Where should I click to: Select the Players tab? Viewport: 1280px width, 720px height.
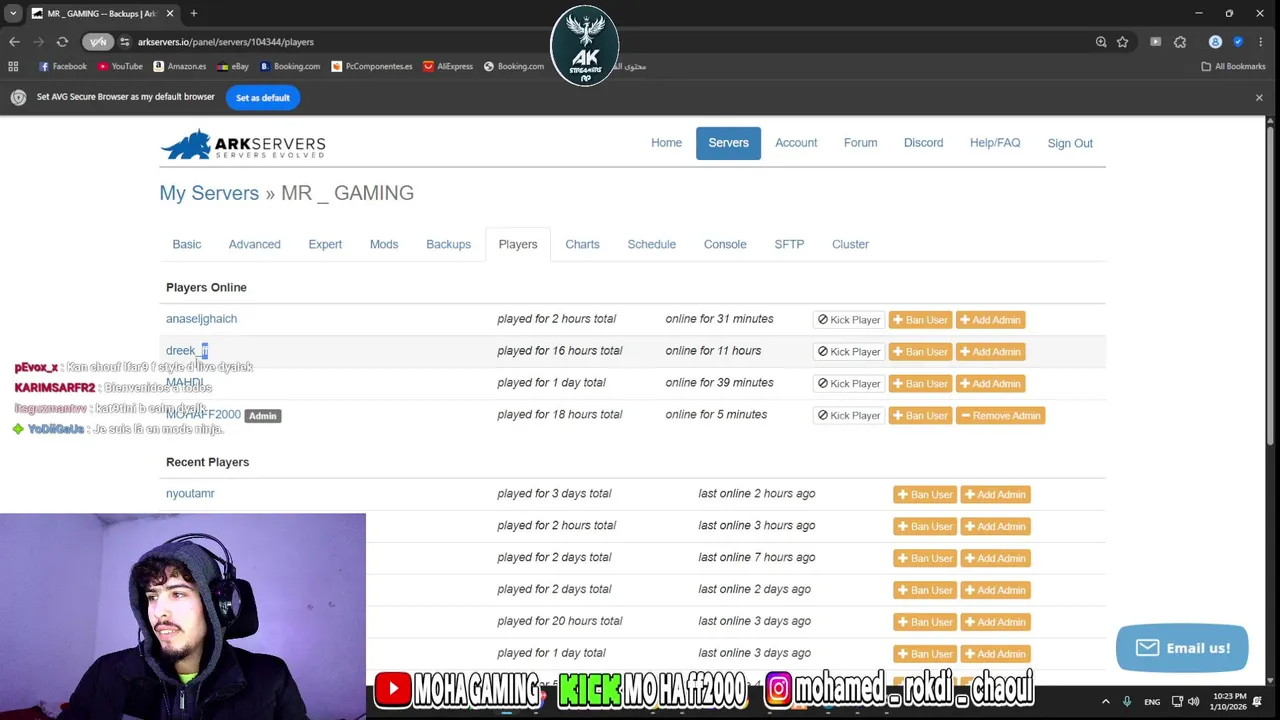[518, 244]
